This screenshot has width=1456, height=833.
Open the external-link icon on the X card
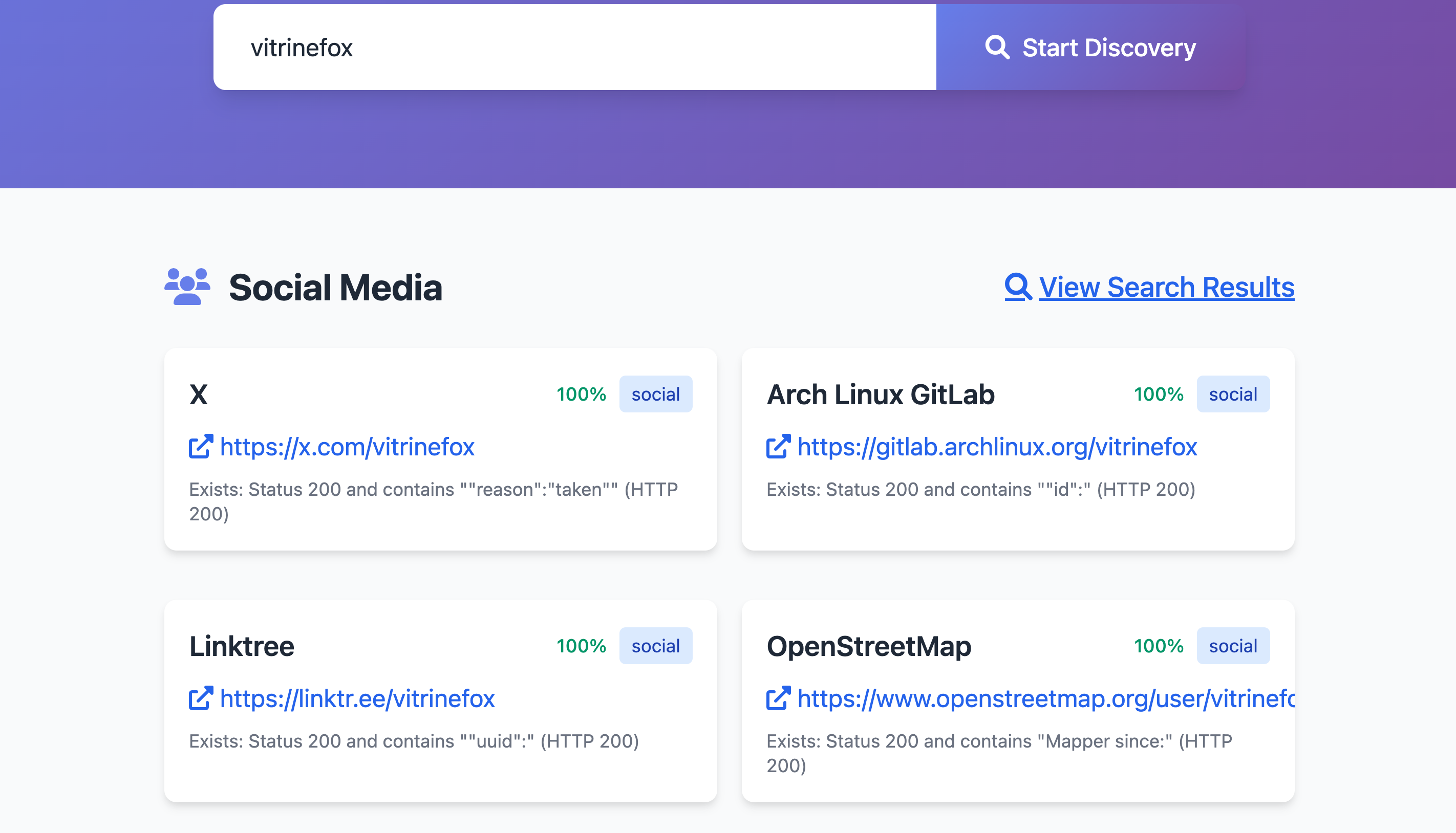coord(200,447)
